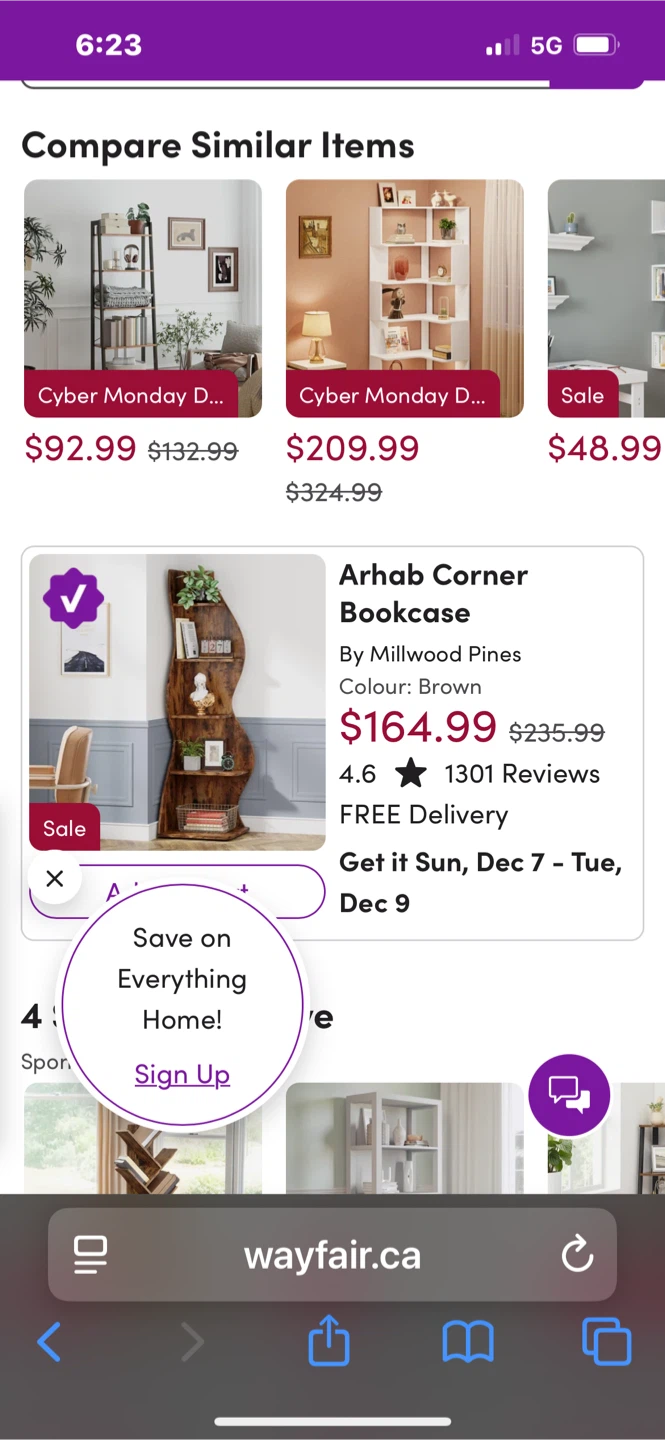Image resolution: width=665 pixels, height=1440 pixels.
Task: Reload the wayfair.ca page
Action: (x=577, y=1255)
